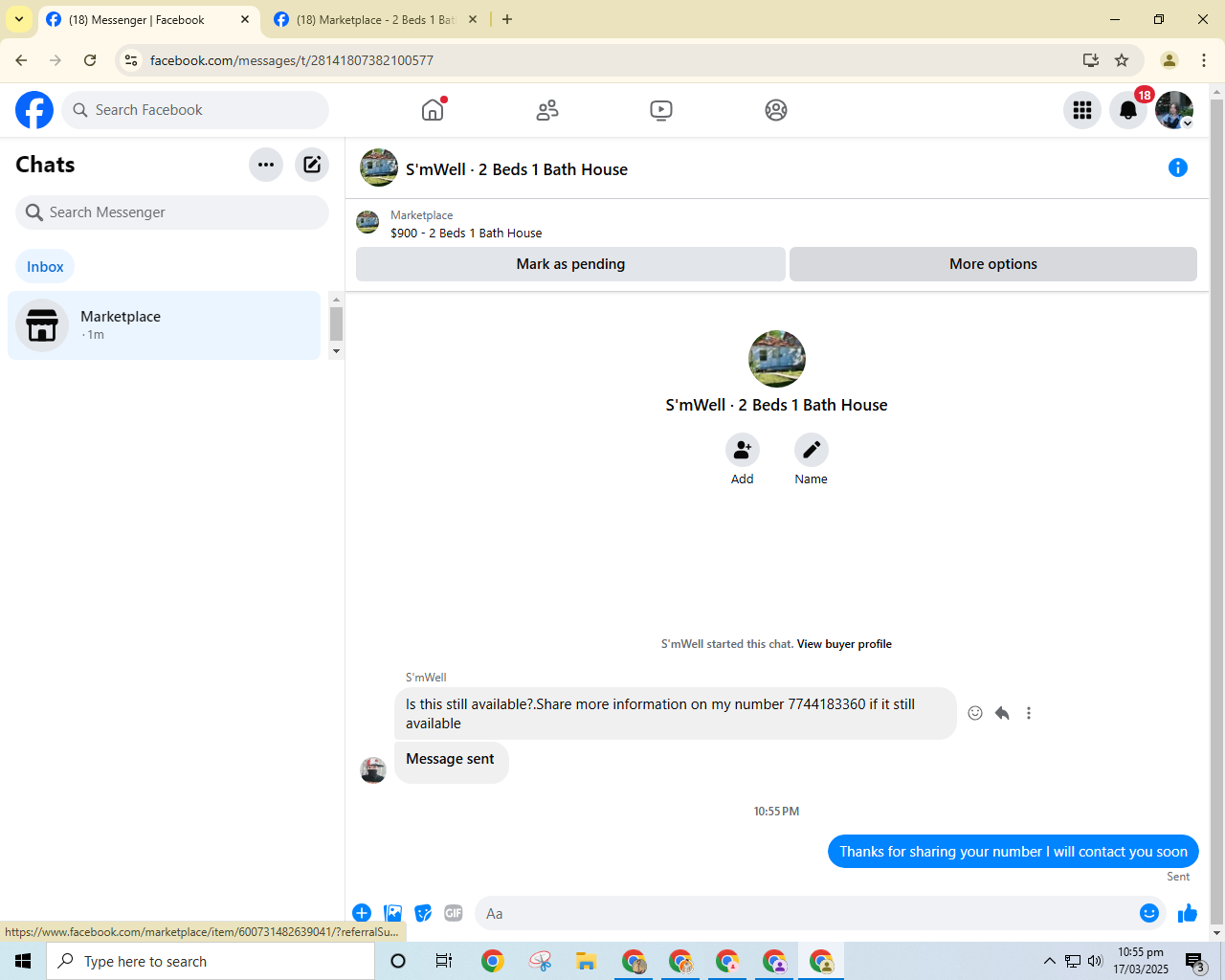This screenshot has height=980, width=1225.
Task: Show hidden system tray icons
Action: (1050, 961)
